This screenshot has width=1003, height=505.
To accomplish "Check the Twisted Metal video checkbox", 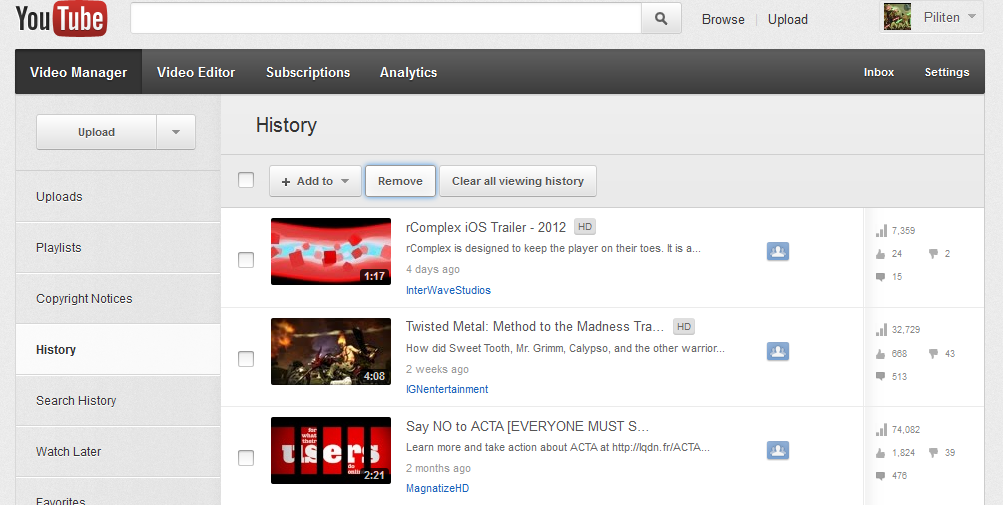I will click(x=246, y=358).
